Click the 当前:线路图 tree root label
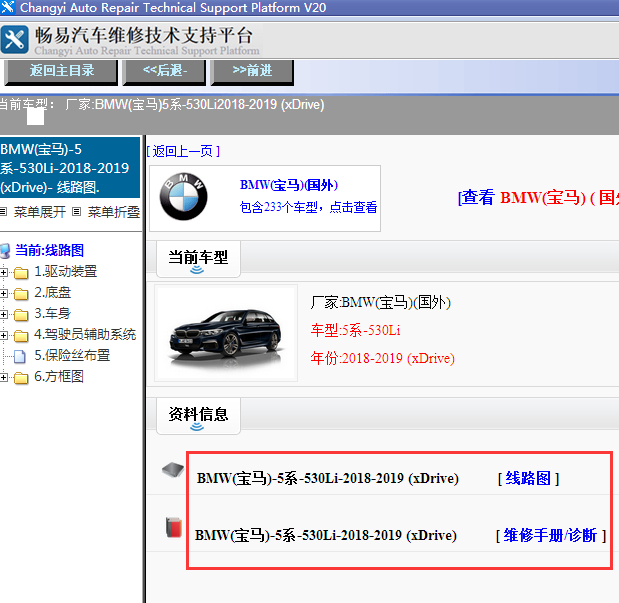This screenshot has width=619, height=603. [x=49, y=250]
